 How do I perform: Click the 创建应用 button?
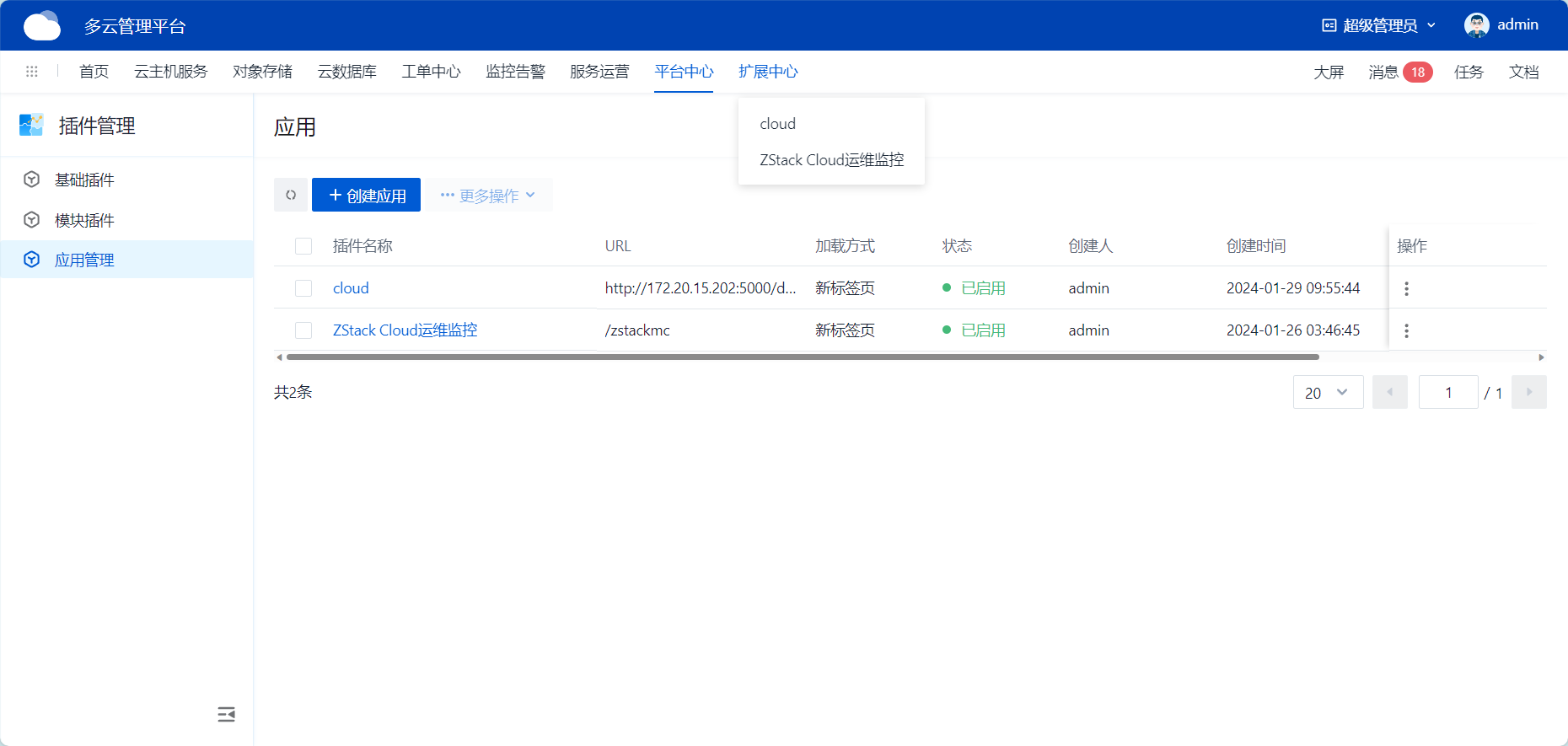coord(367,196)
